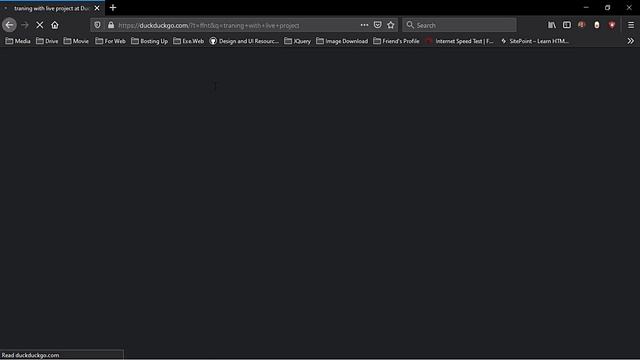
Task: Bookmark this page with the star
Action: point(391,25)
